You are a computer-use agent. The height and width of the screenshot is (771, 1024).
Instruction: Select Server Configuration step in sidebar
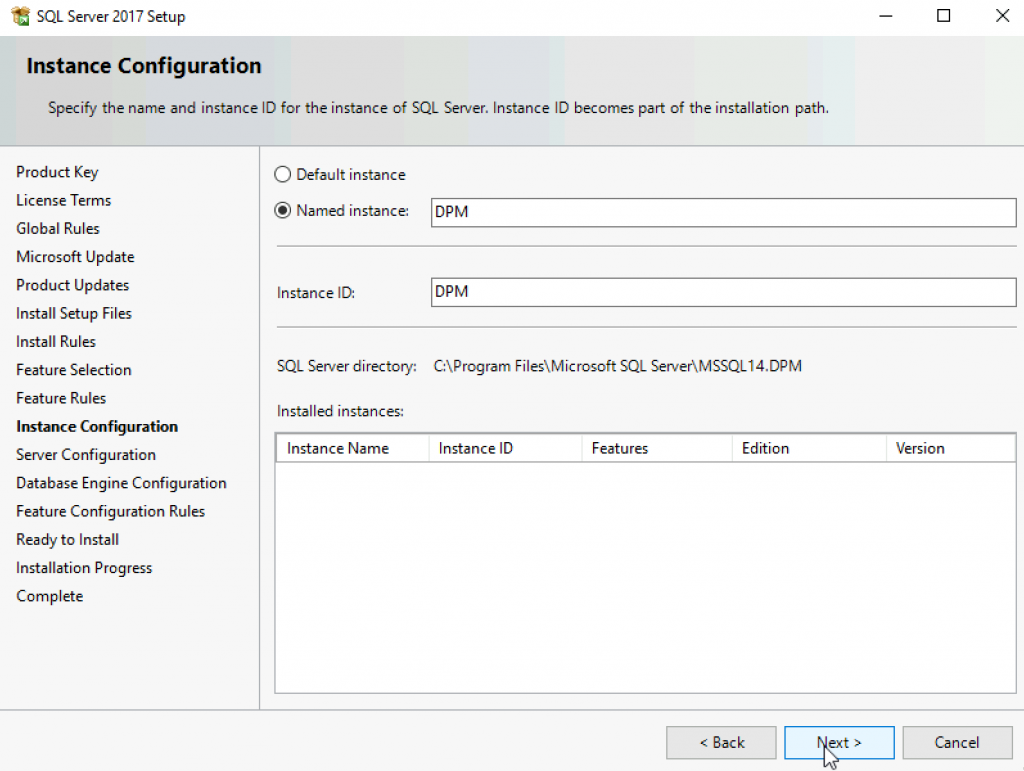(86, 455)
